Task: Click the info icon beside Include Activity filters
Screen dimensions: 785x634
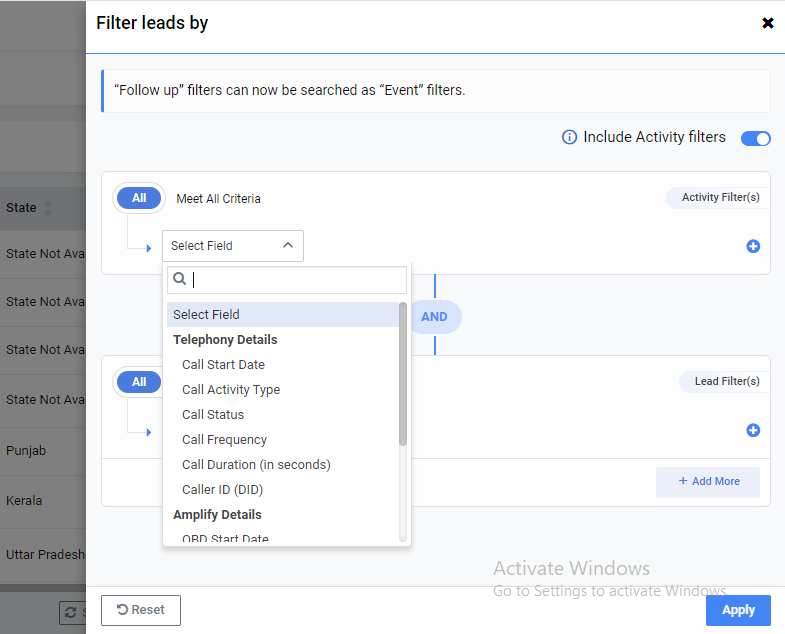Action: tap(569, 138)
